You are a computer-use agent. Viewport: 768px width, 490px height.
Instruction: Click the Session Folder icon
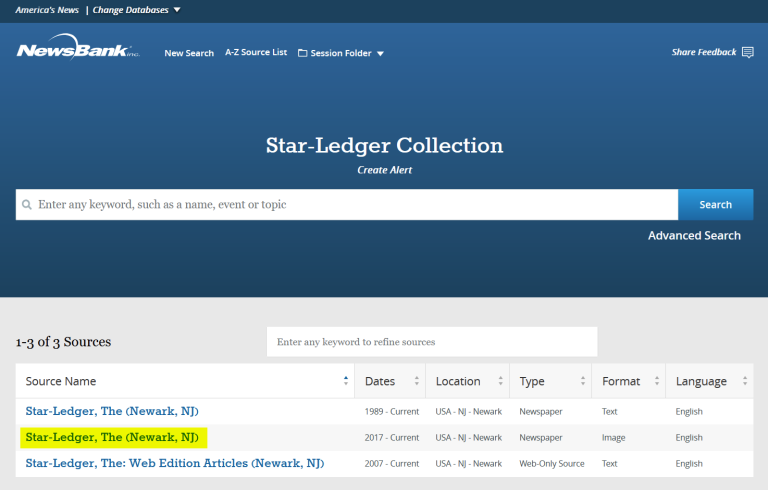coord(302,53)
